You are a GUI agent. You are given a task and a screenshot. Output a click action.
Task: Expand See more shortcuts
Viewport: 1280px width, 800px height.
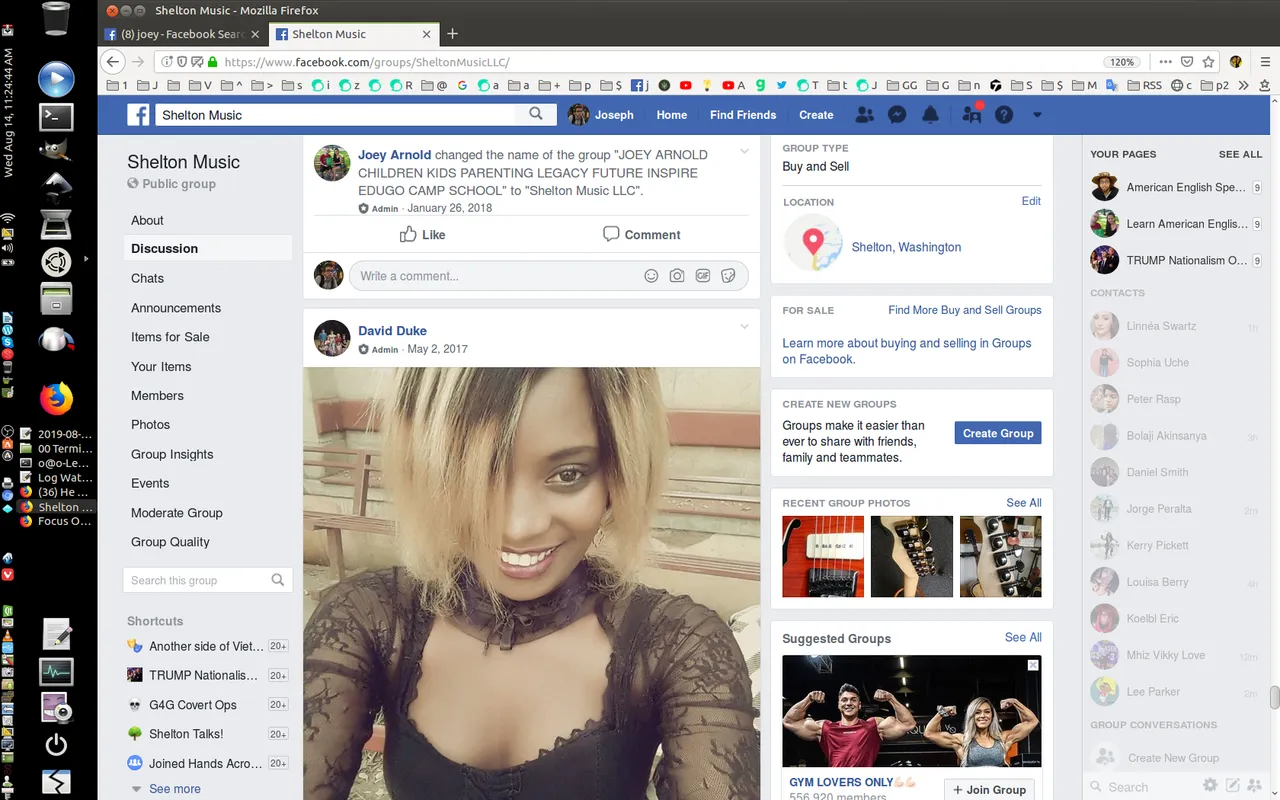pos(174,789)
